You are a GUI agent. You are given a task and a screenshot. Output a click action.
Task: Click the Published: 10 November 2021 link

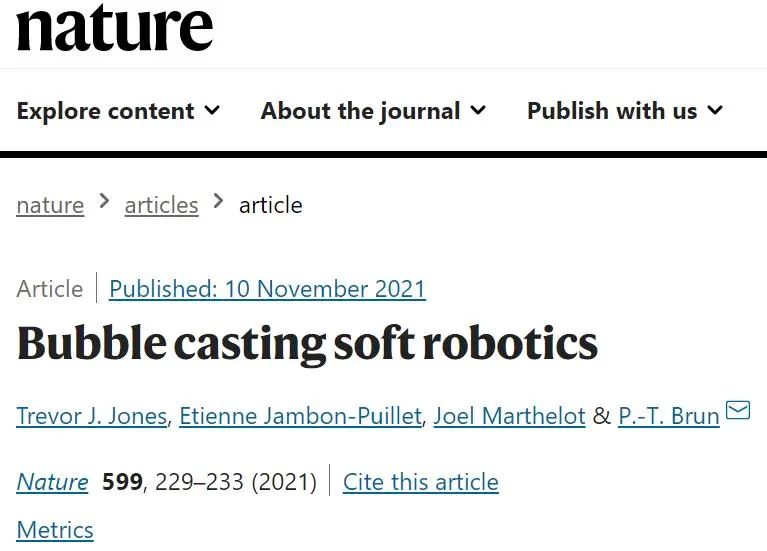pyautogui.click(x=268, y=289)
